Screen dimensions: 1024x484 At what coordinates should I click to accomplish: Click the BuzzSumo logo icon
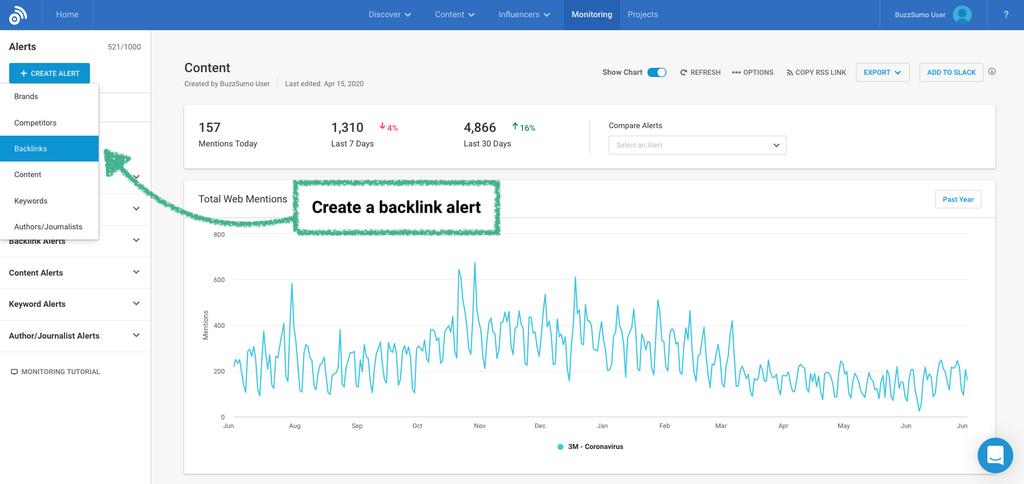[18, 14]
